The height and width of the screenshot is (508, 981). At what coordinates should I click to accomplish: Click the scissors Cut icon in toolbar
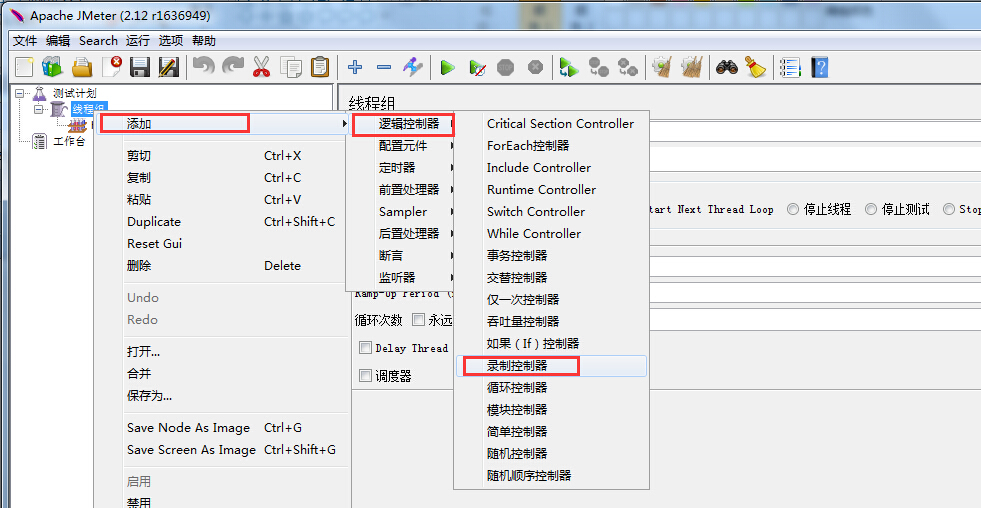coord(262,68)
